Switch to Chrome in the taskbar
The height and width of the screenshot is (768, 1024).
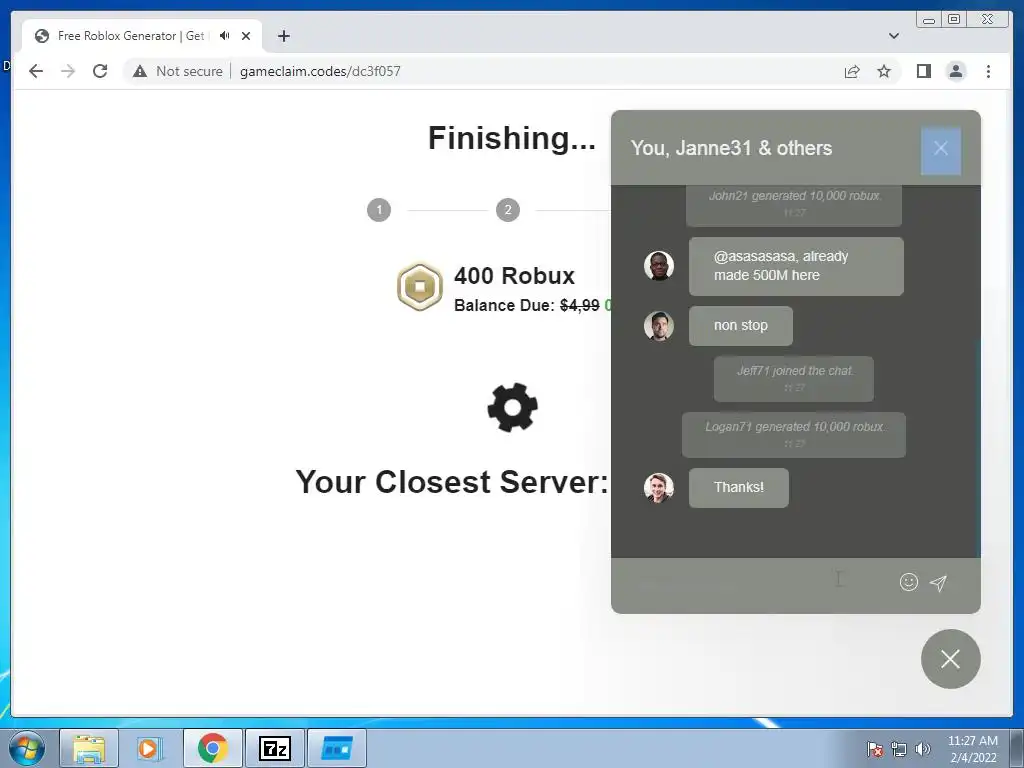point(213,748)
